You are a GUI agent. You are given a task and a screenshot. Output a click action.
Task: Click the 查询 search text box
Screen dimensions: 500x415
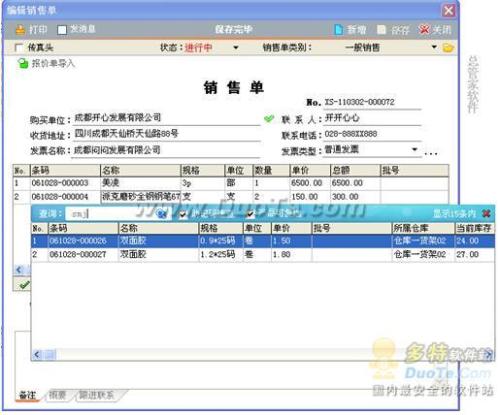point(112,214)
